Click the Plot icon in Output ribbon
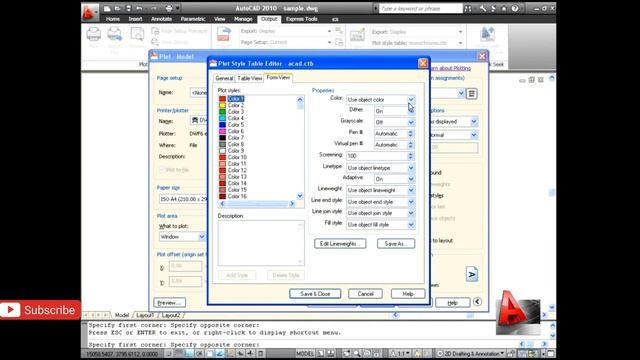Screen dimensions: 640x360 93,35
